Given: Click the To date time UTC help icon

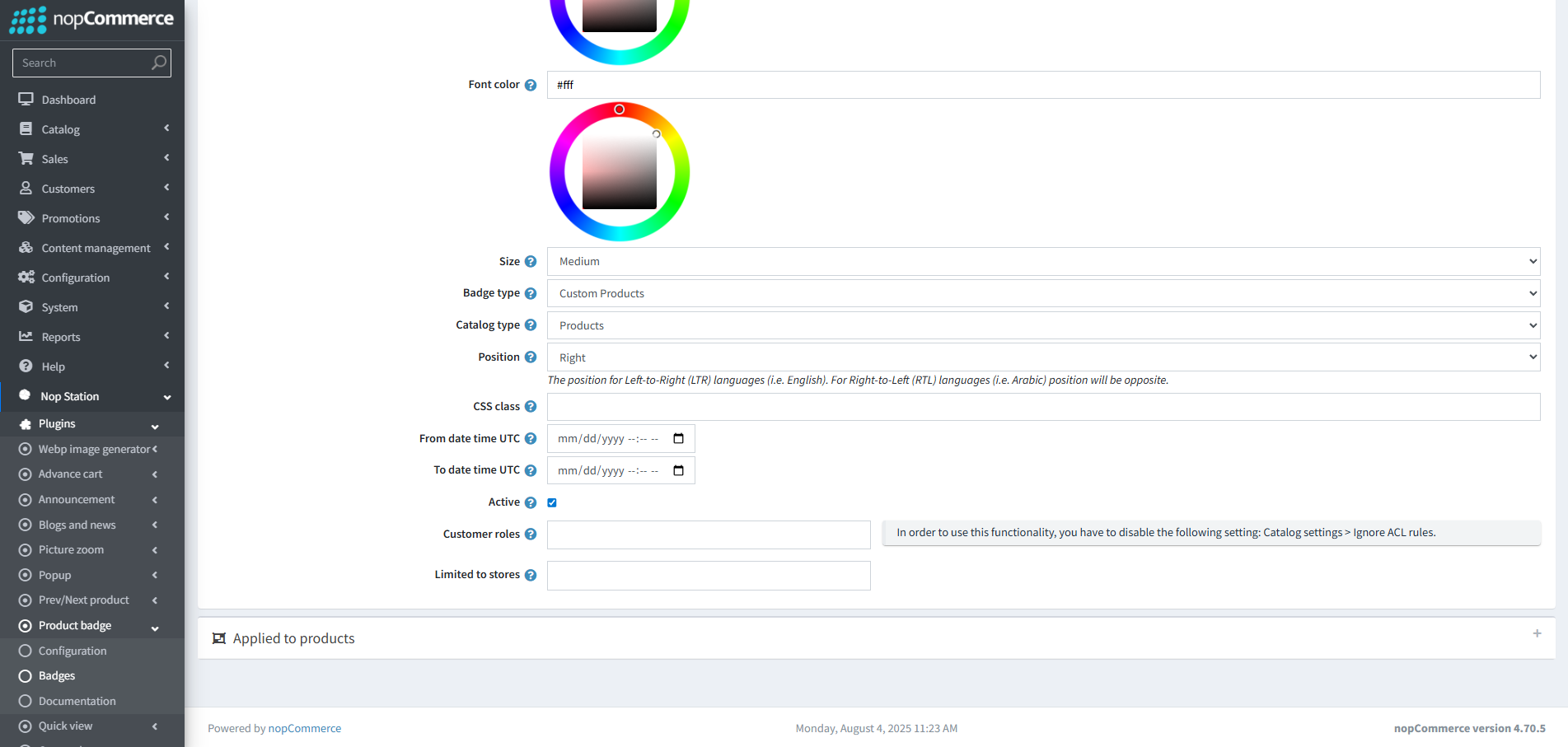Looking at the screenshot, I should (x=531, y=470).
